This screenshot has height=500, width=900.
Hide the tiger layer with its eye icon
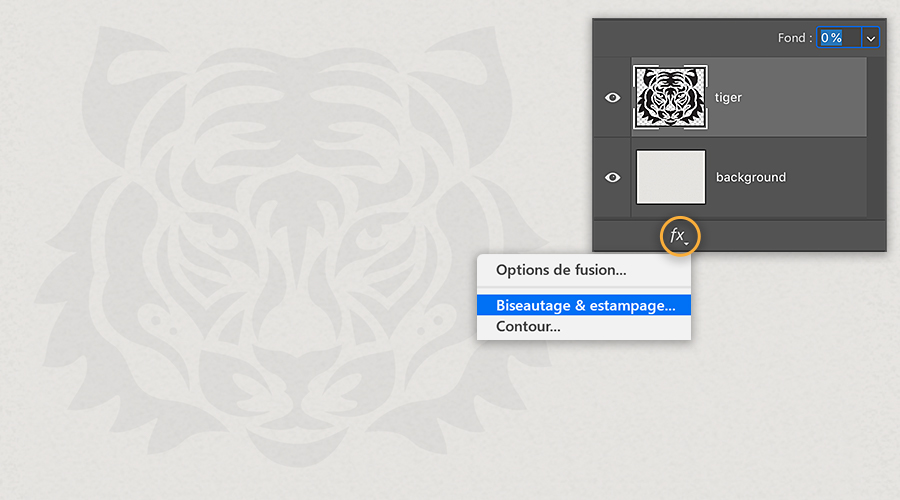click(612, 98)
